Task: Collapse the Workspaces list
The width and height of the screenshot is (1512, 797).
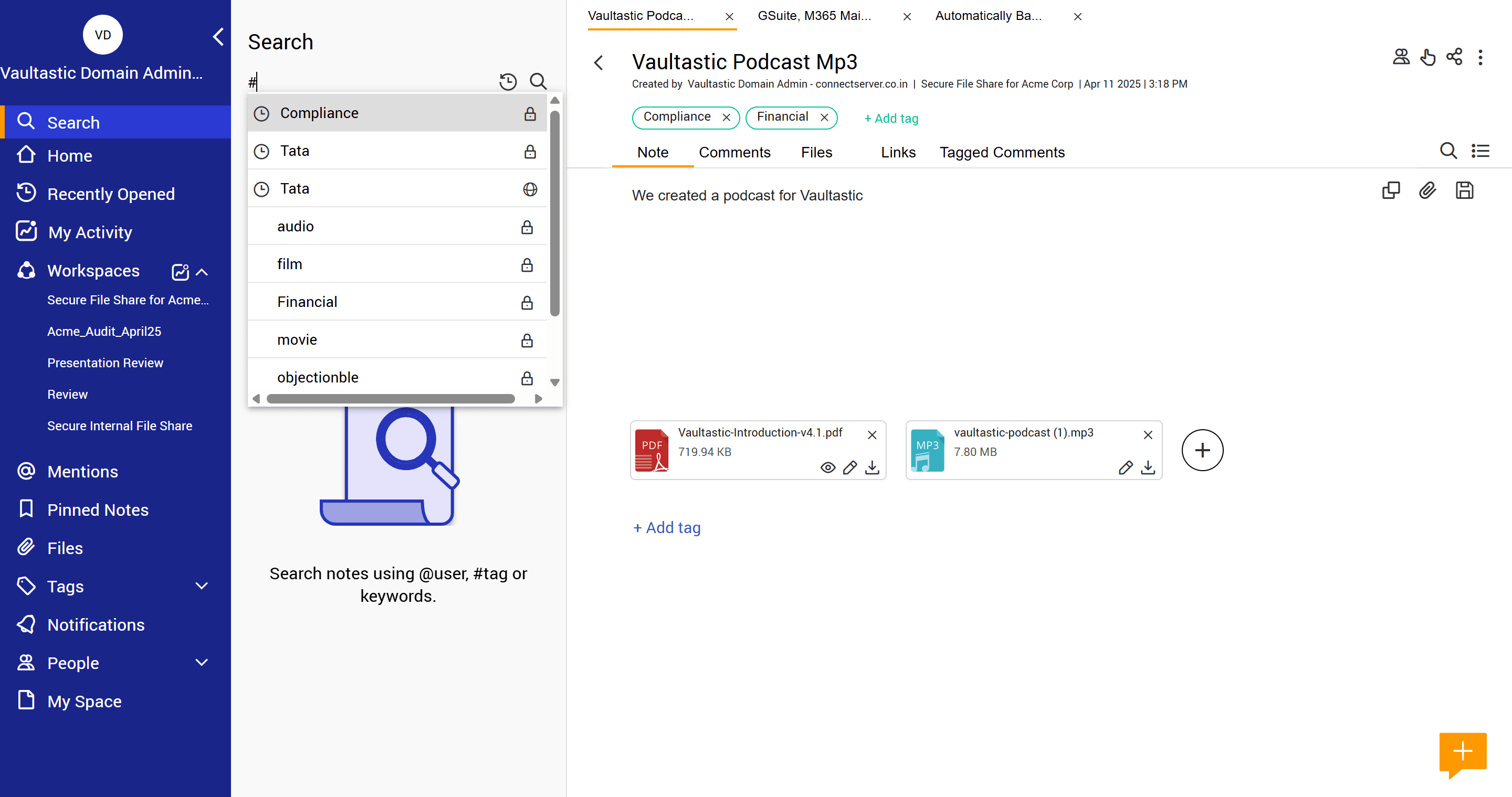Action: pos(201,272)
